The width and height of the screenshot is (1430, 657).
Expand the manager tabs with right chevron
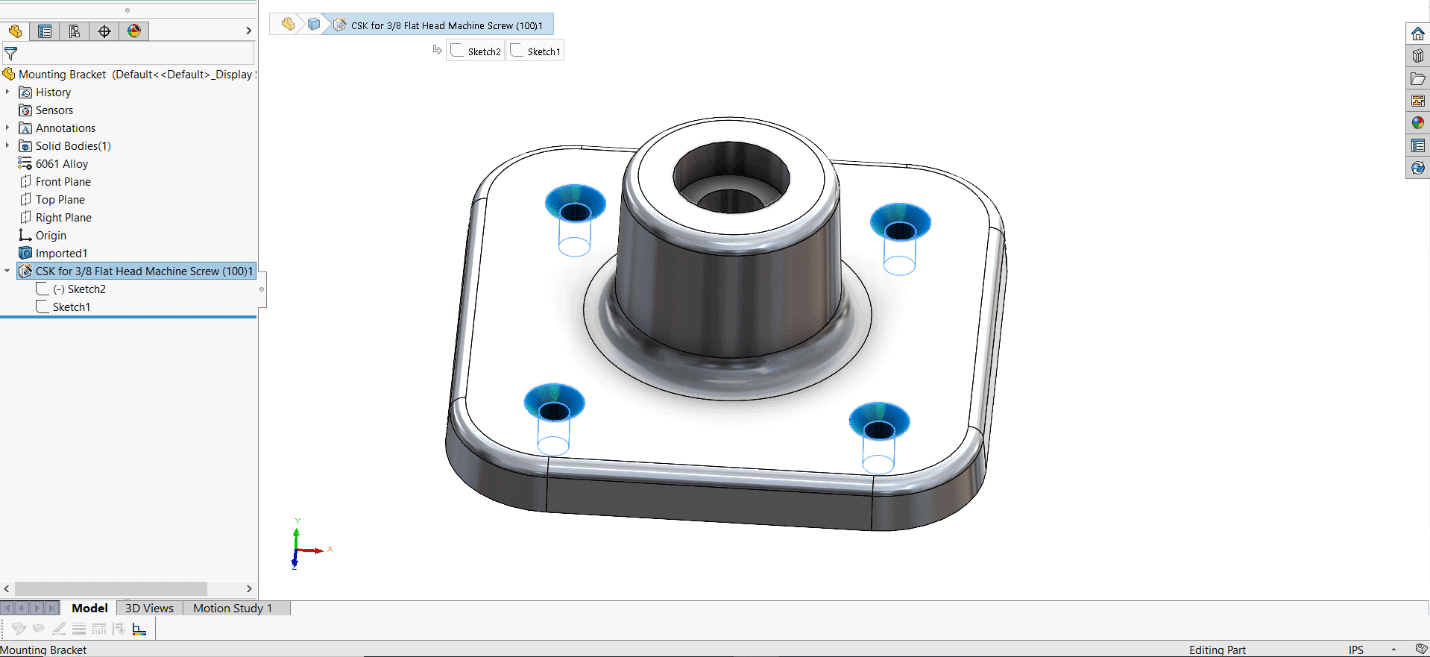point(249,31)
